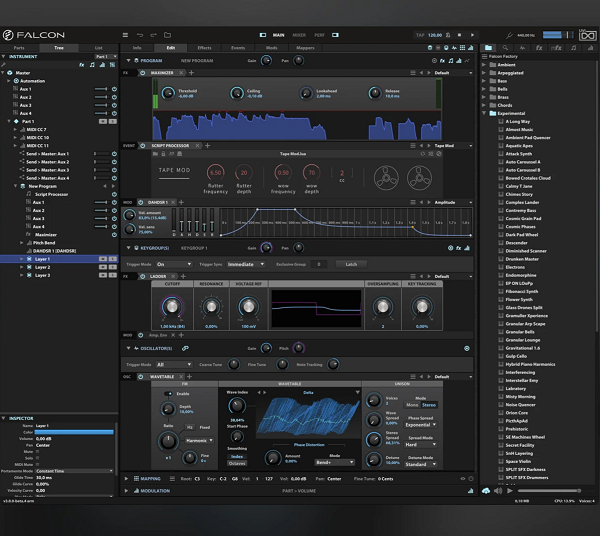Toggle power for Aux 1 under Master

(x=114, y=89)
